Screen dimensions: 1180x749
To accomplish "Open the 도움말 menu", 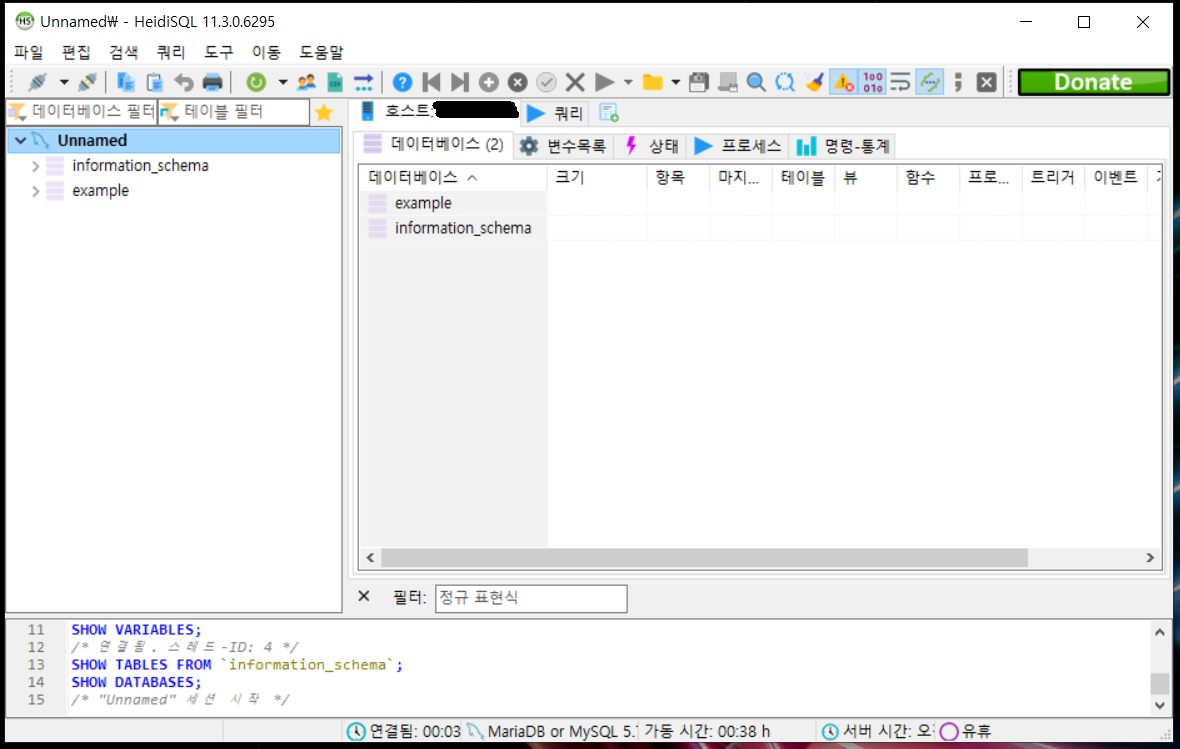I will pos(321,52).
